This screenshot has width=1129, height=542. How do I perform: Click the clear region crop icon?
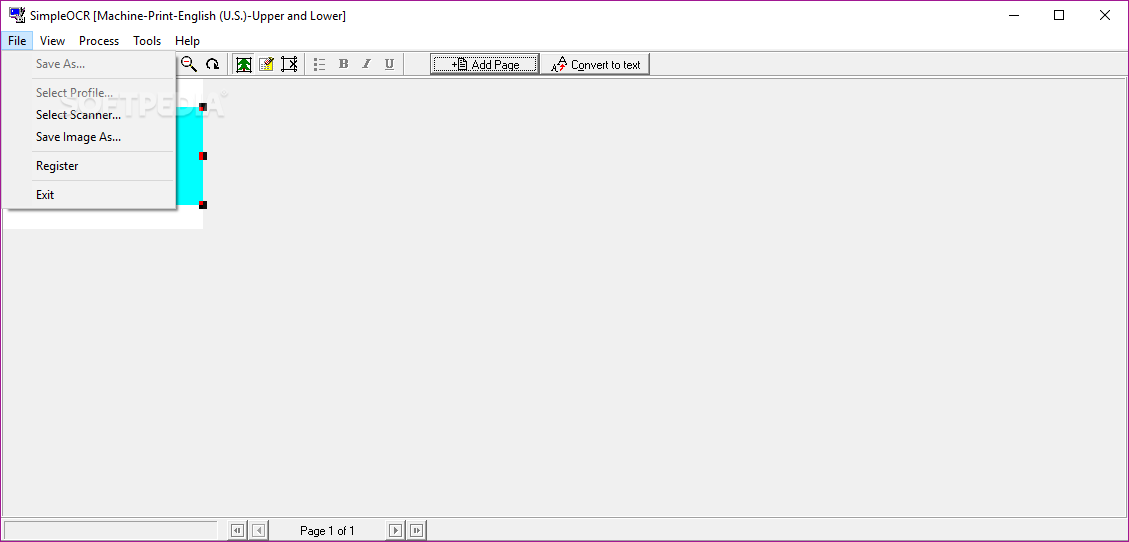(x=289, y=64)
